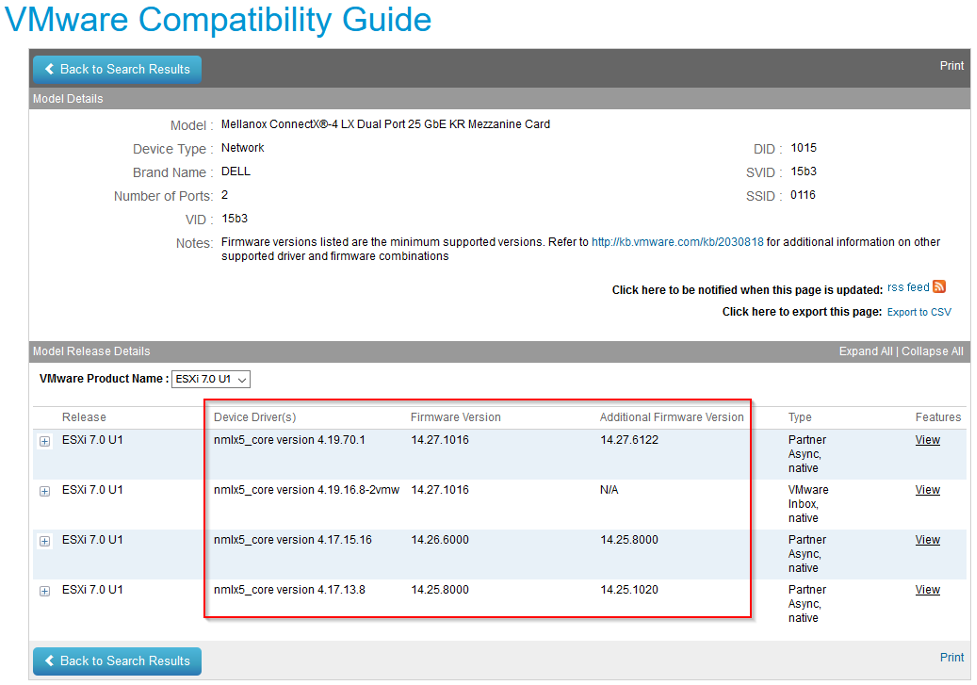Image resolution: width=977 pixels, height=685 pixels.
Task: Click the SSID value 0116
Action: pyautogui.click(x=803, y=195)
